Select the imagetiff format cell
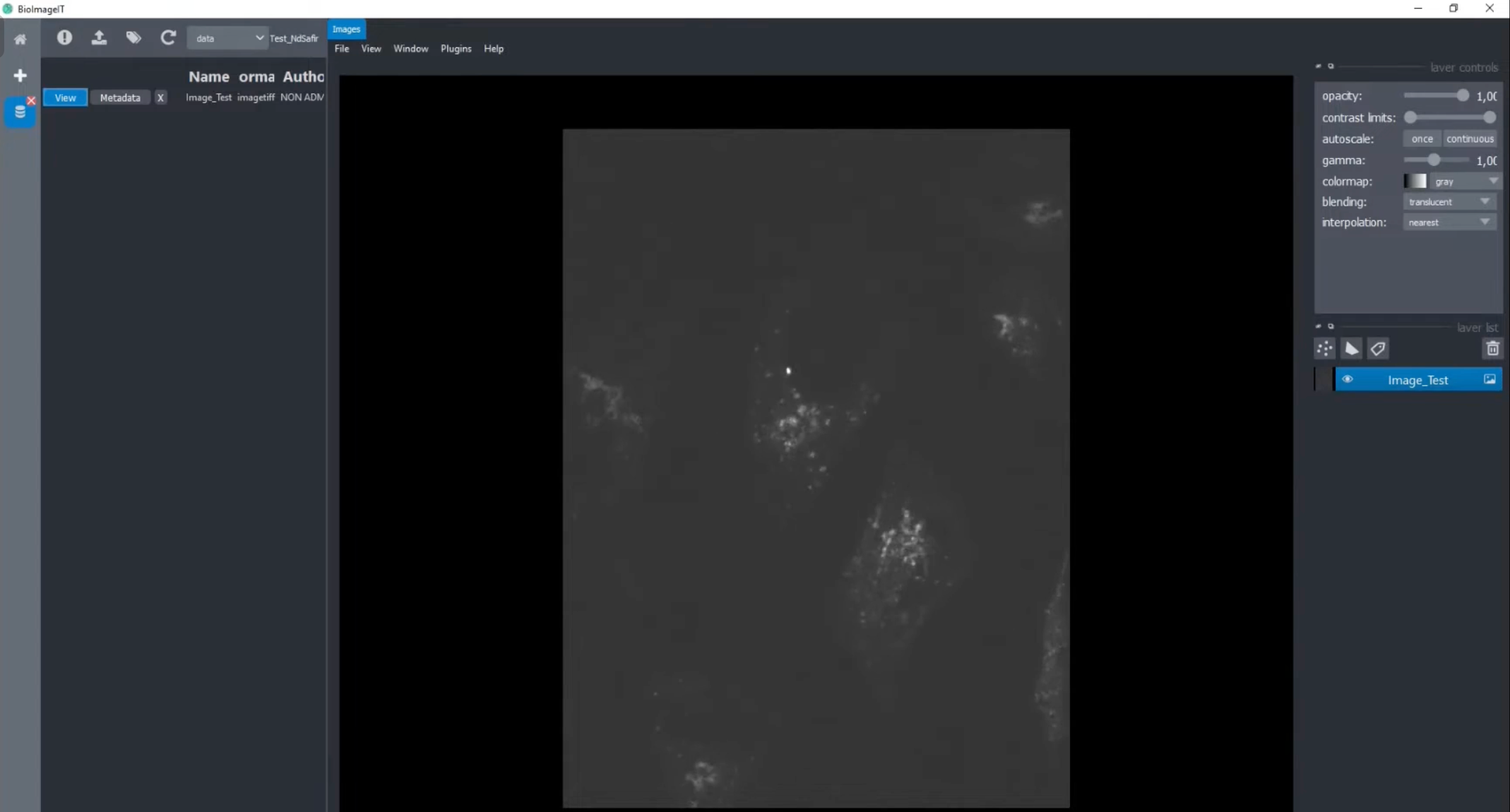The height and width of the screenshot is (812, 1510). coord(256,97)
